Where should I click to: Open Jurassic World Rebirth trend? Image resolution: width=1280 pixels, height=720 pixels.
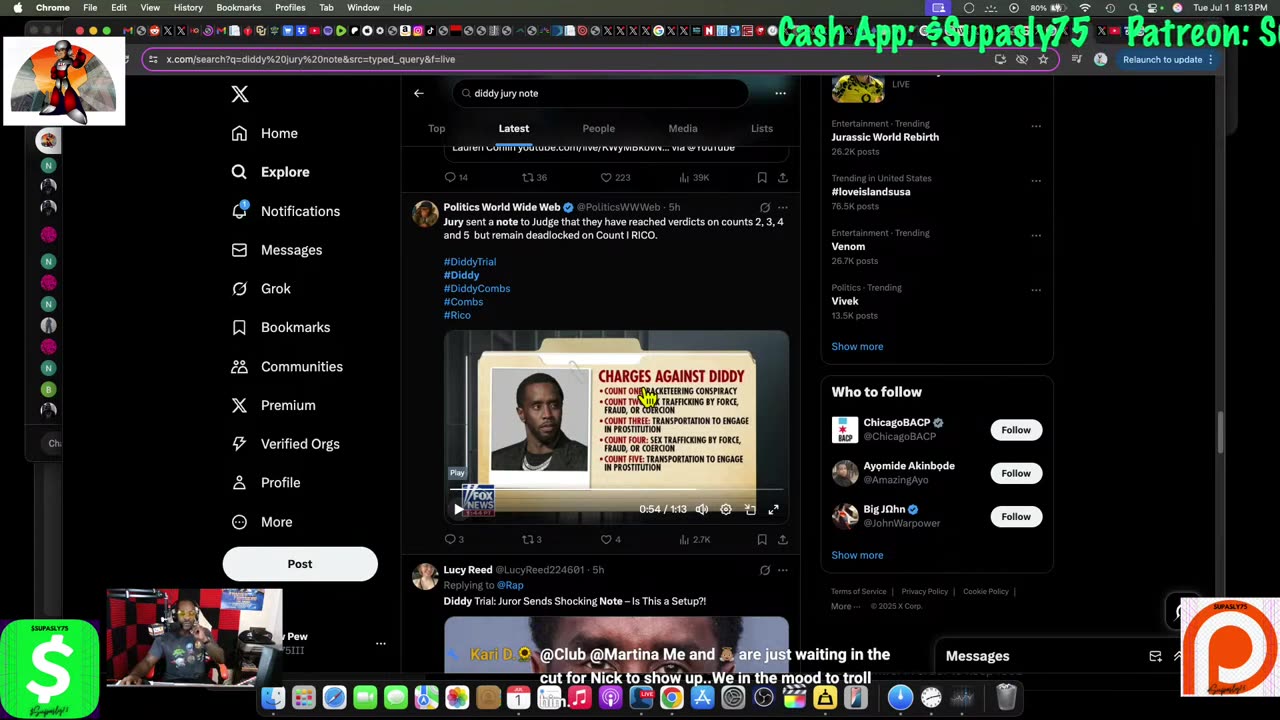click(885, 137)
